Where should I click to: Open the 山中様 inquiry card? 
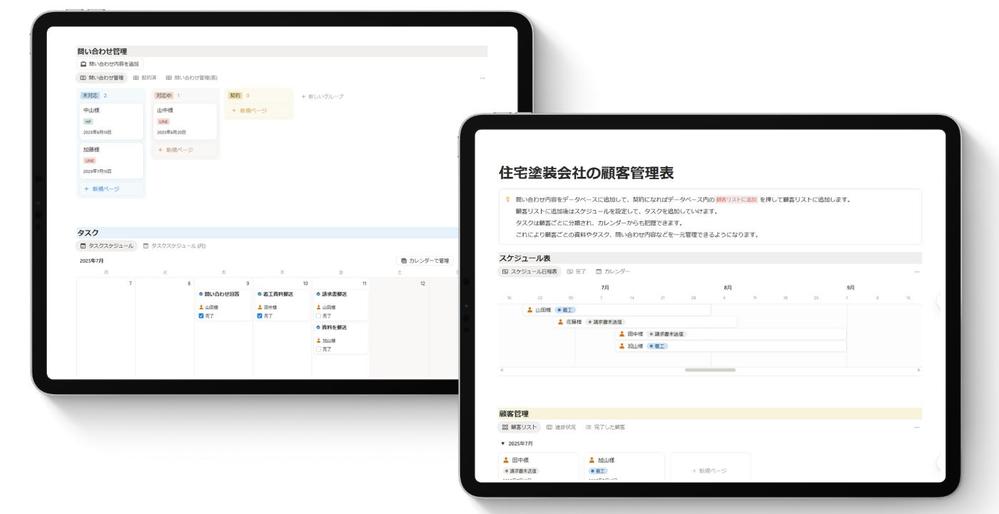[186, 121]
